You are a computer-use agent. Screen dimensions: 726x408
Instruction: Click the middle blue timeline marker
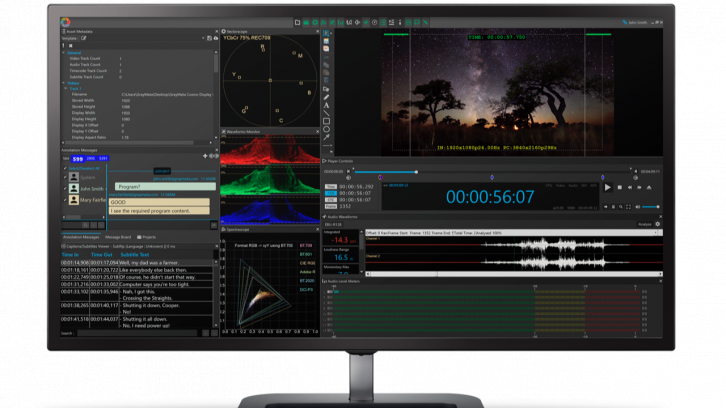pyautogui.click(x=492, y=177)
